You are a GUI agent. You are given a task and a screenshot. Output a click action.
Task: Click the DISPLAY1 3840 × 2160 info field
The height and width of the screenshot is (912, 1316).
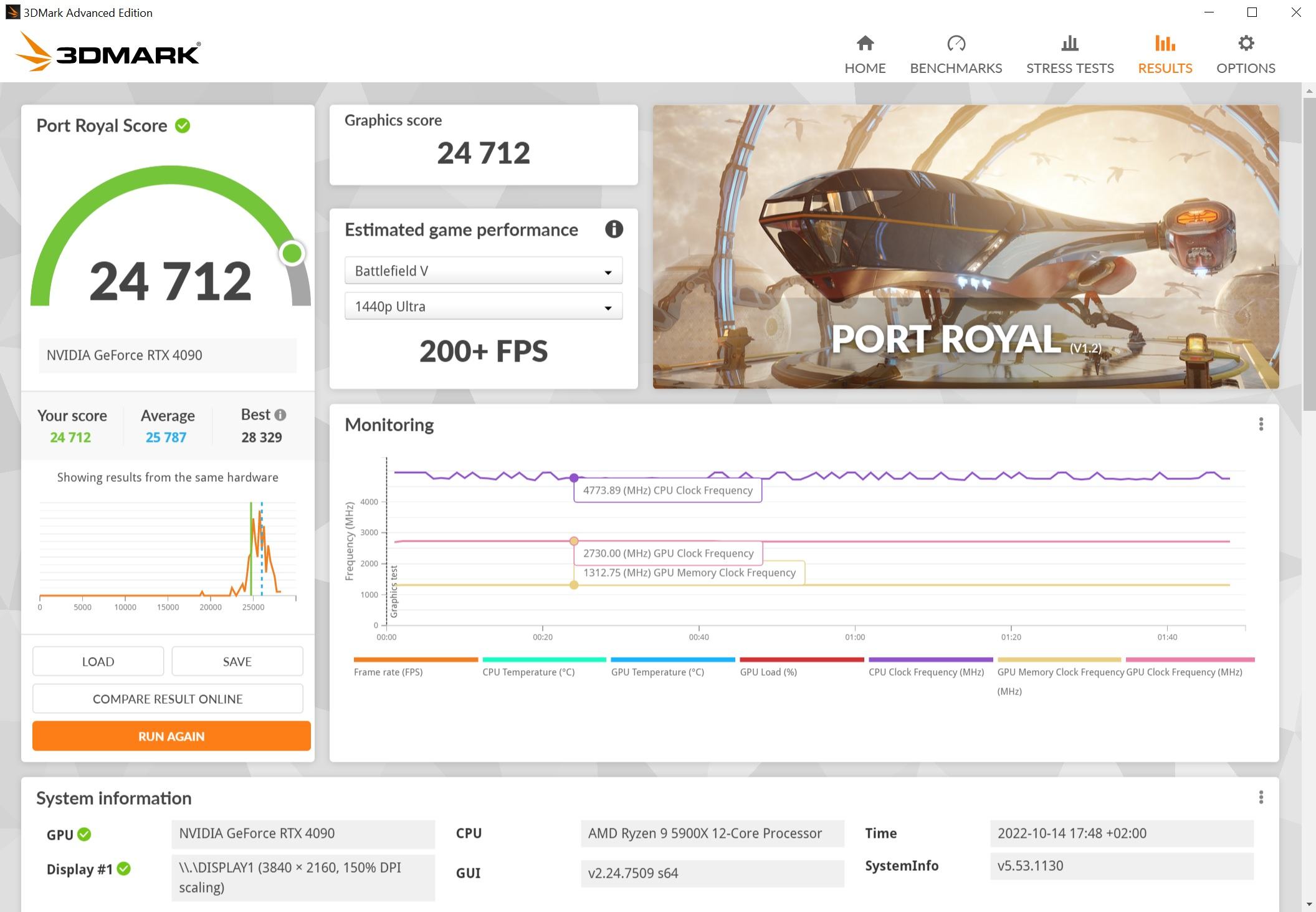click(303, 878)
